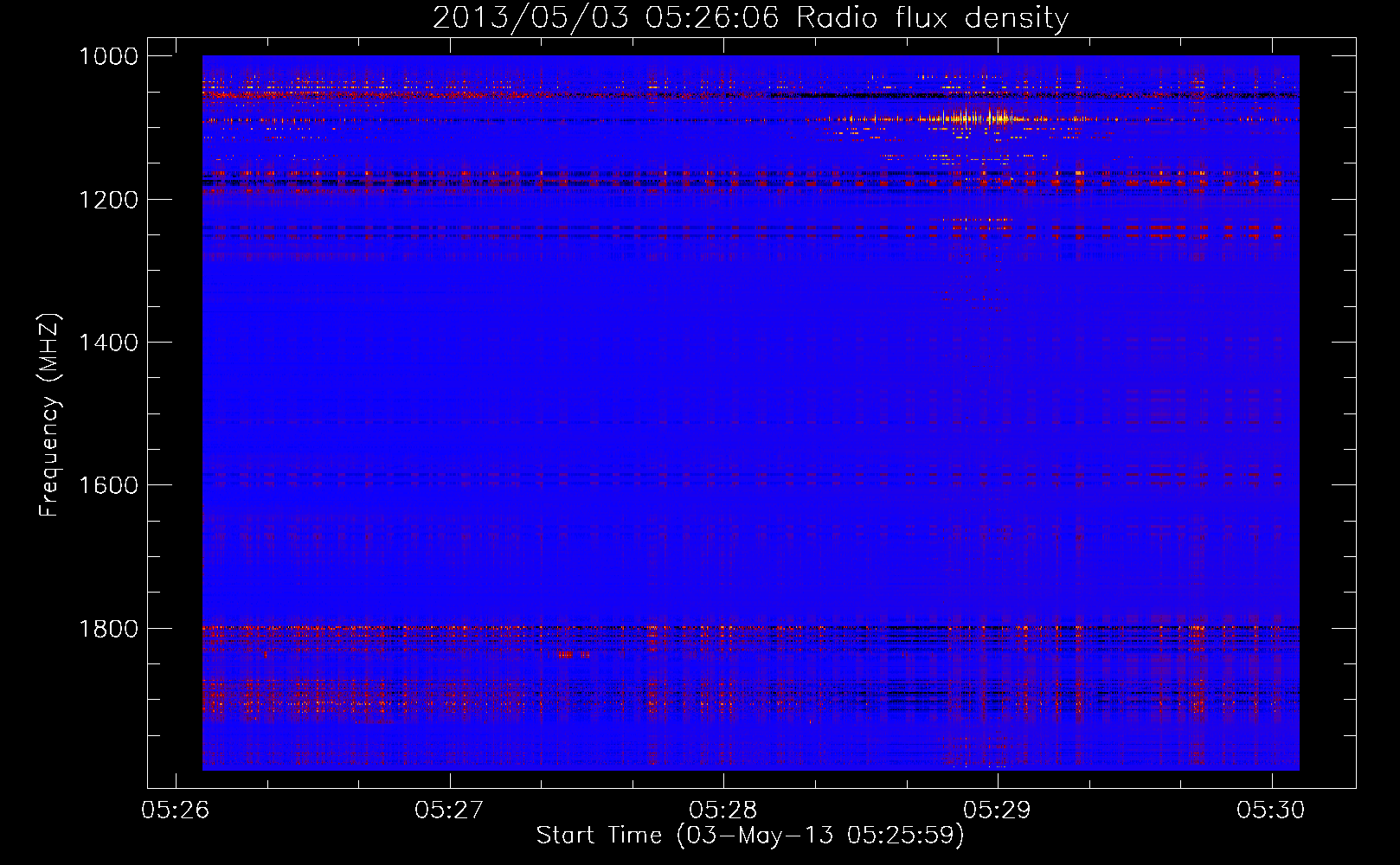Click the 1400 frequency tick label
Screen dimensions: 1400x865
(108, 343)
